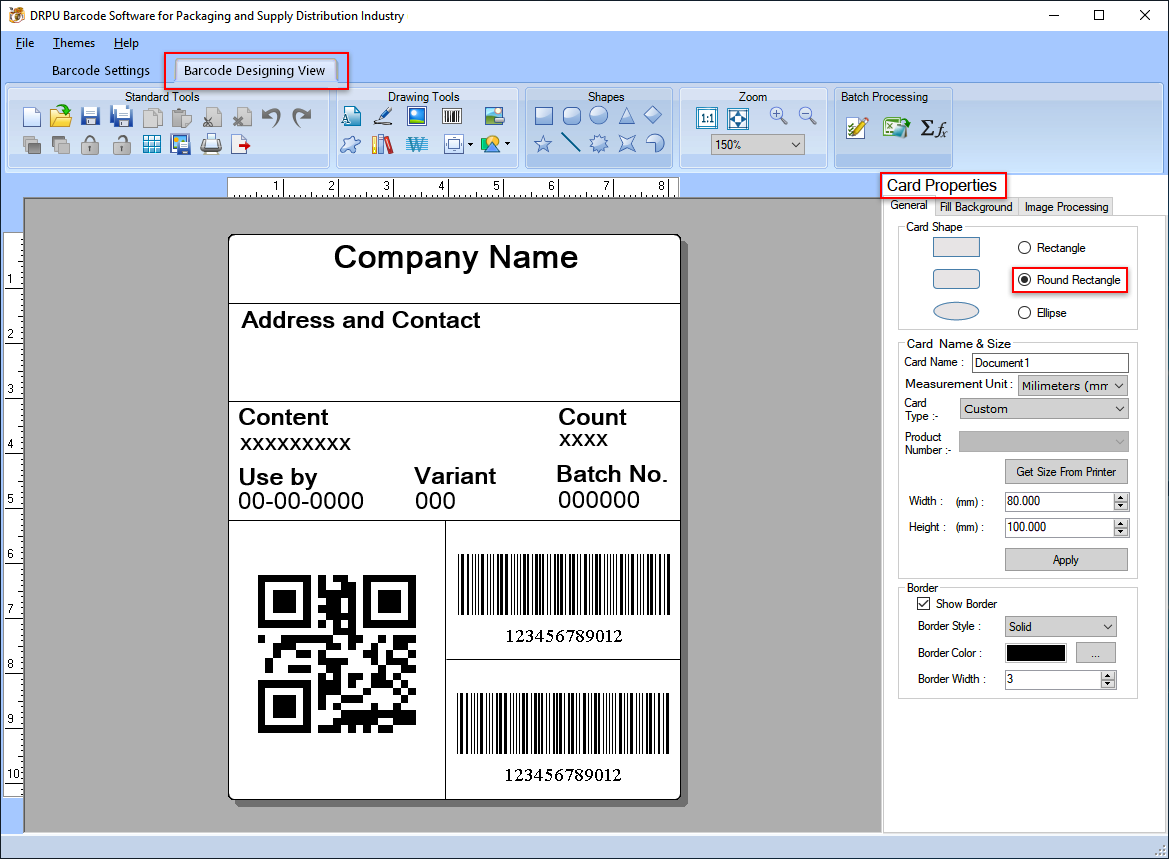The width and height of the screenshot is (1169, 859).
Task: Select the triangle shape tool
Action: click(626, 116)
